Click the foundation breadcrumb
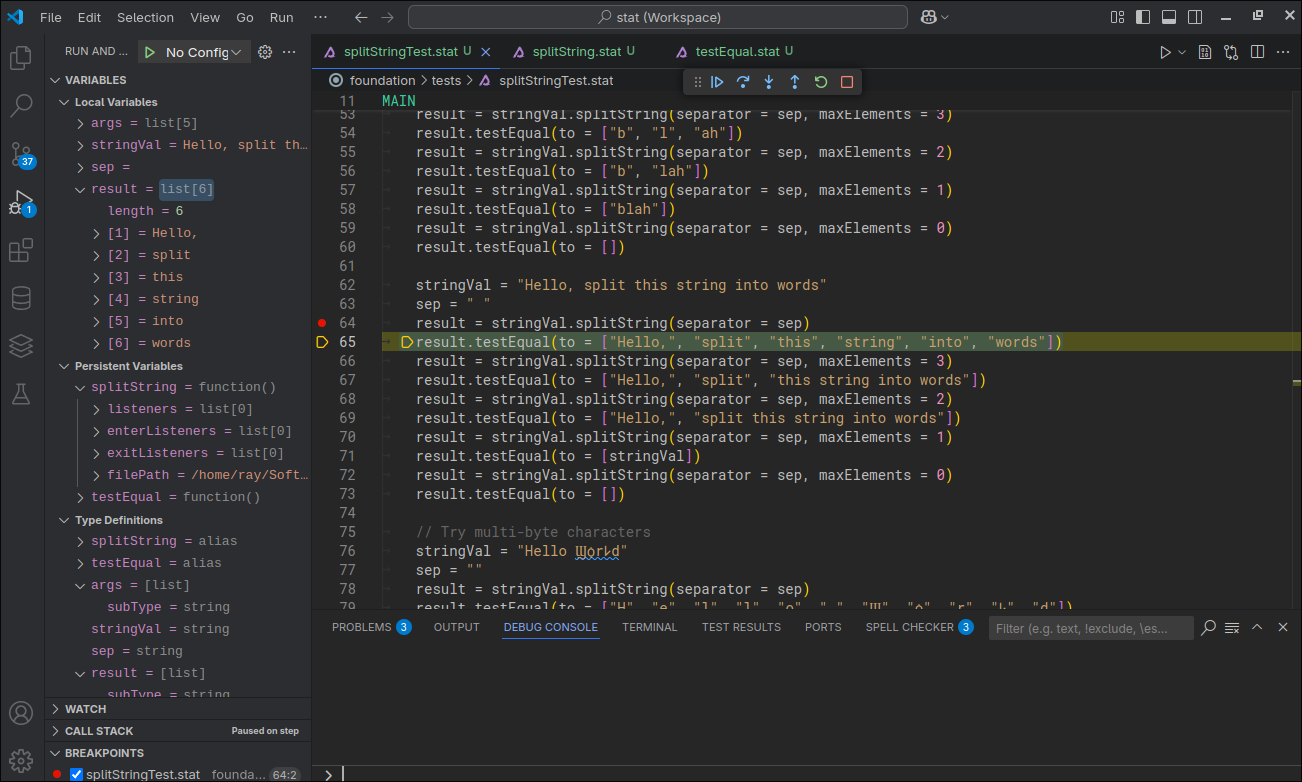Screen dimensions: 1302x782 click(x=382, y=81)
